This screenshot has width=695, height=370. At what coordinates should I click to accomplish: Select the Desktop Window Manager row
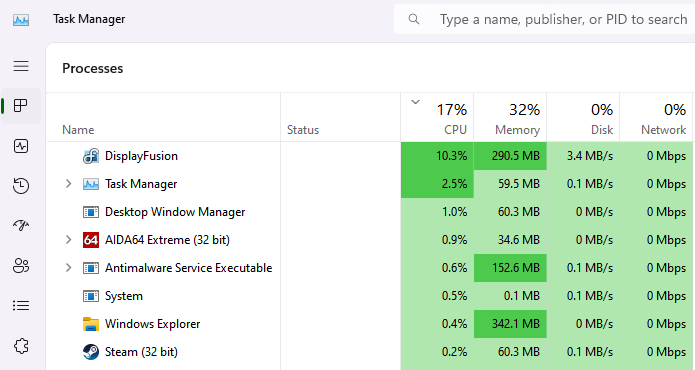[x=369, y=212]
